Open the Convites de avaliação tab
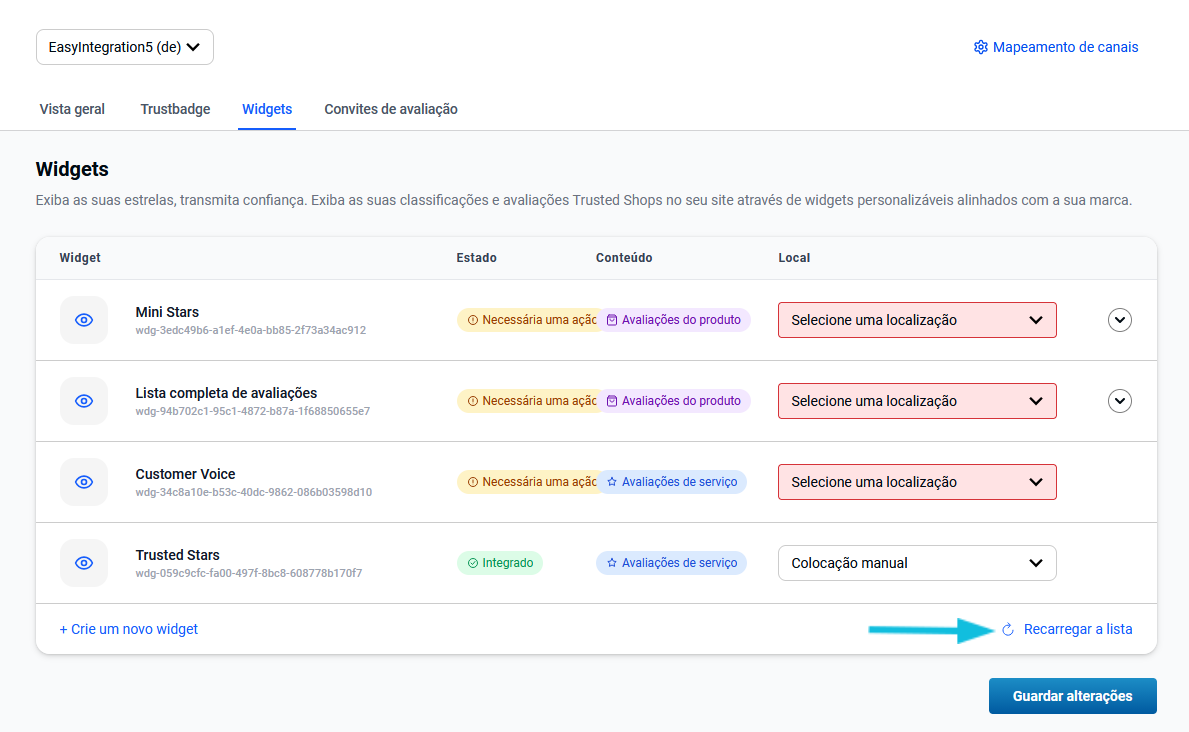Image resolution: width=1189 pixels, height=732 pixels. (391, 109)
